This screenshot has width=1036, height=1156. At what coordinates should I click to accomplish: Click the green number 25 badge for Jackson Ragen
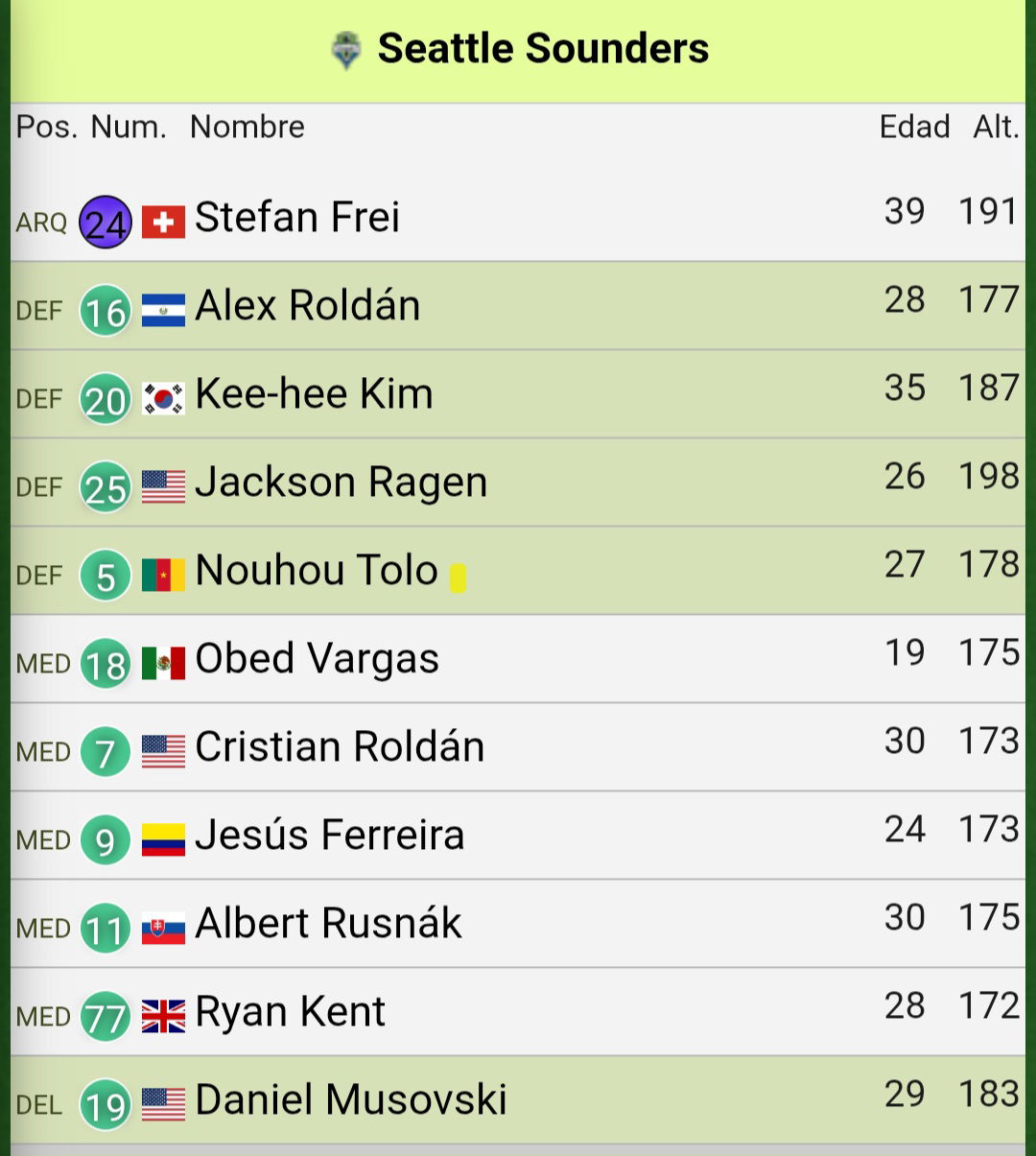106,486
